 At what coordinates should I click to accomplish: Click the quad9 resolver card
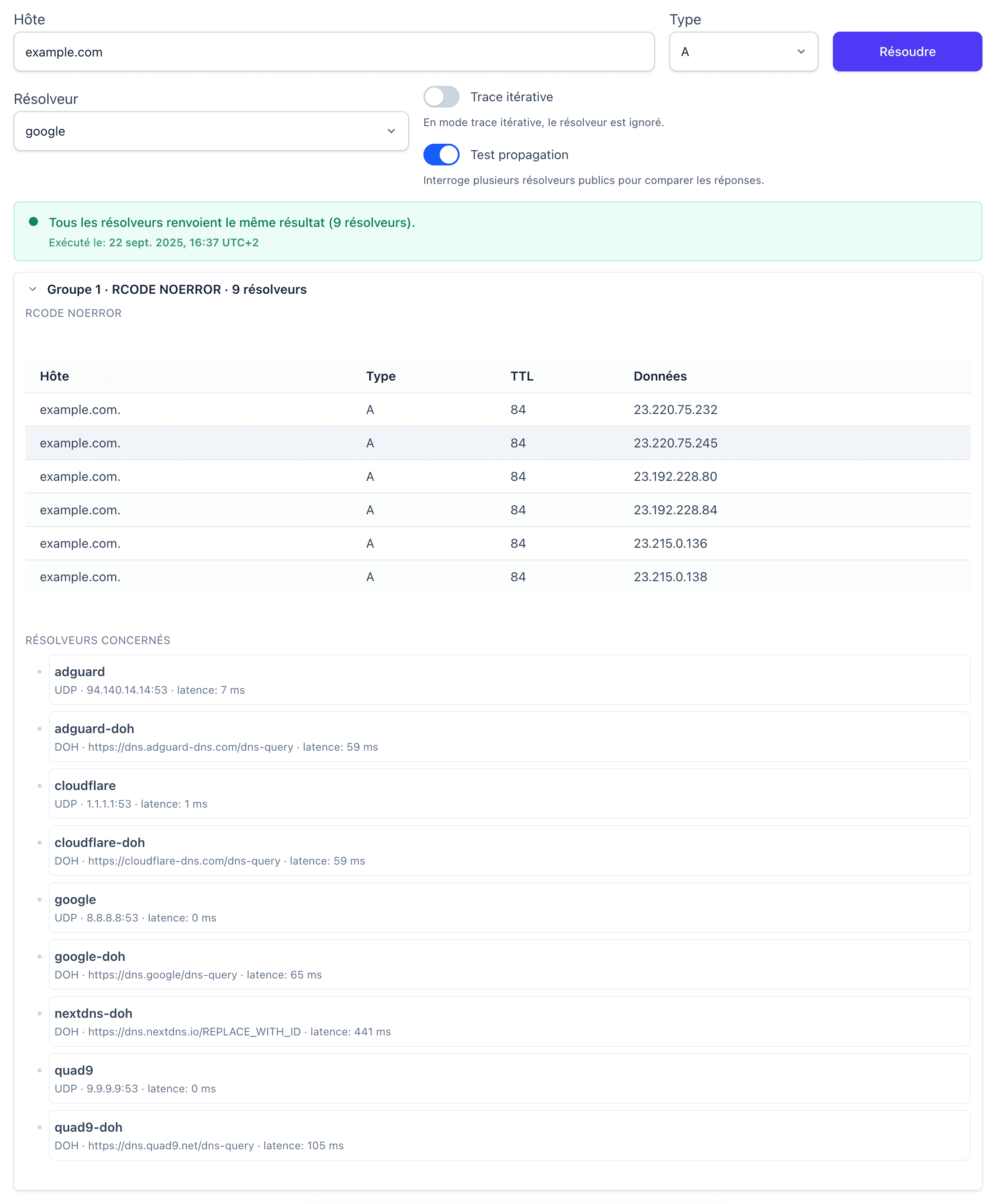509,1079
